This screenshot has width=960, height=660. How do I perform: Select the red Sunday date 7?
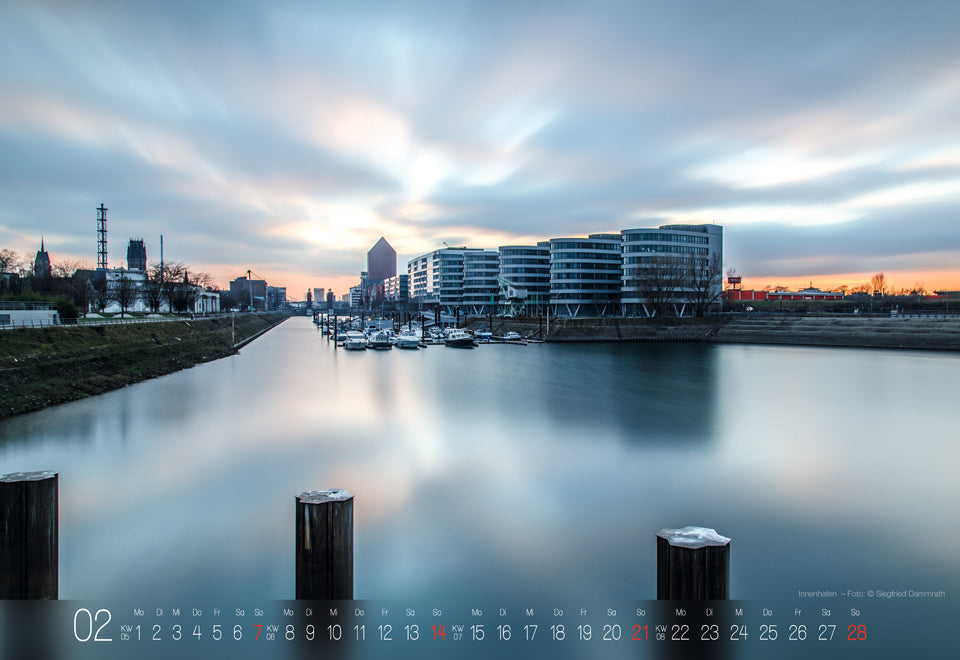[258, 632]
